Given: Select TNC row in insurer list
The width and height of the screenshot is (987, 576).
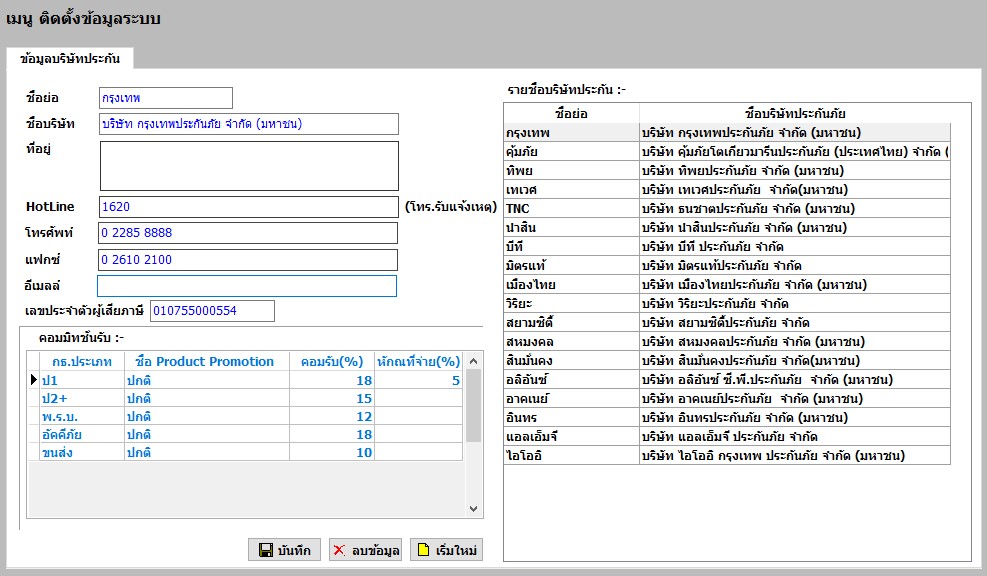Looking at the screenshot, I should coord(727,208).
